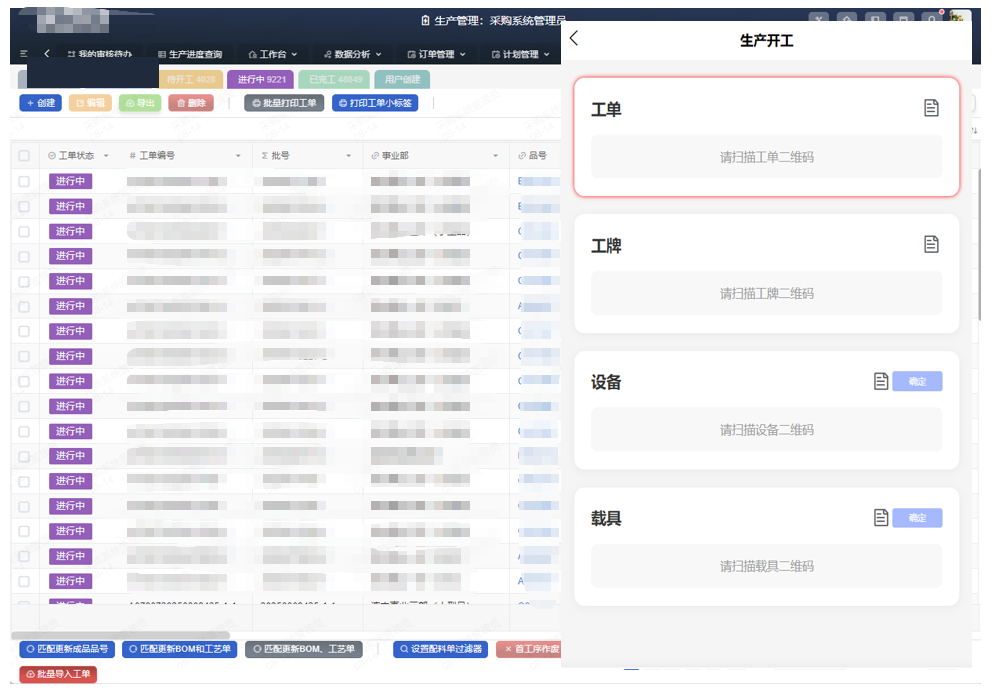Toggle the select-all checkbox in table header
The width and height of the screenshot is (996, 691).
(24, 156)
